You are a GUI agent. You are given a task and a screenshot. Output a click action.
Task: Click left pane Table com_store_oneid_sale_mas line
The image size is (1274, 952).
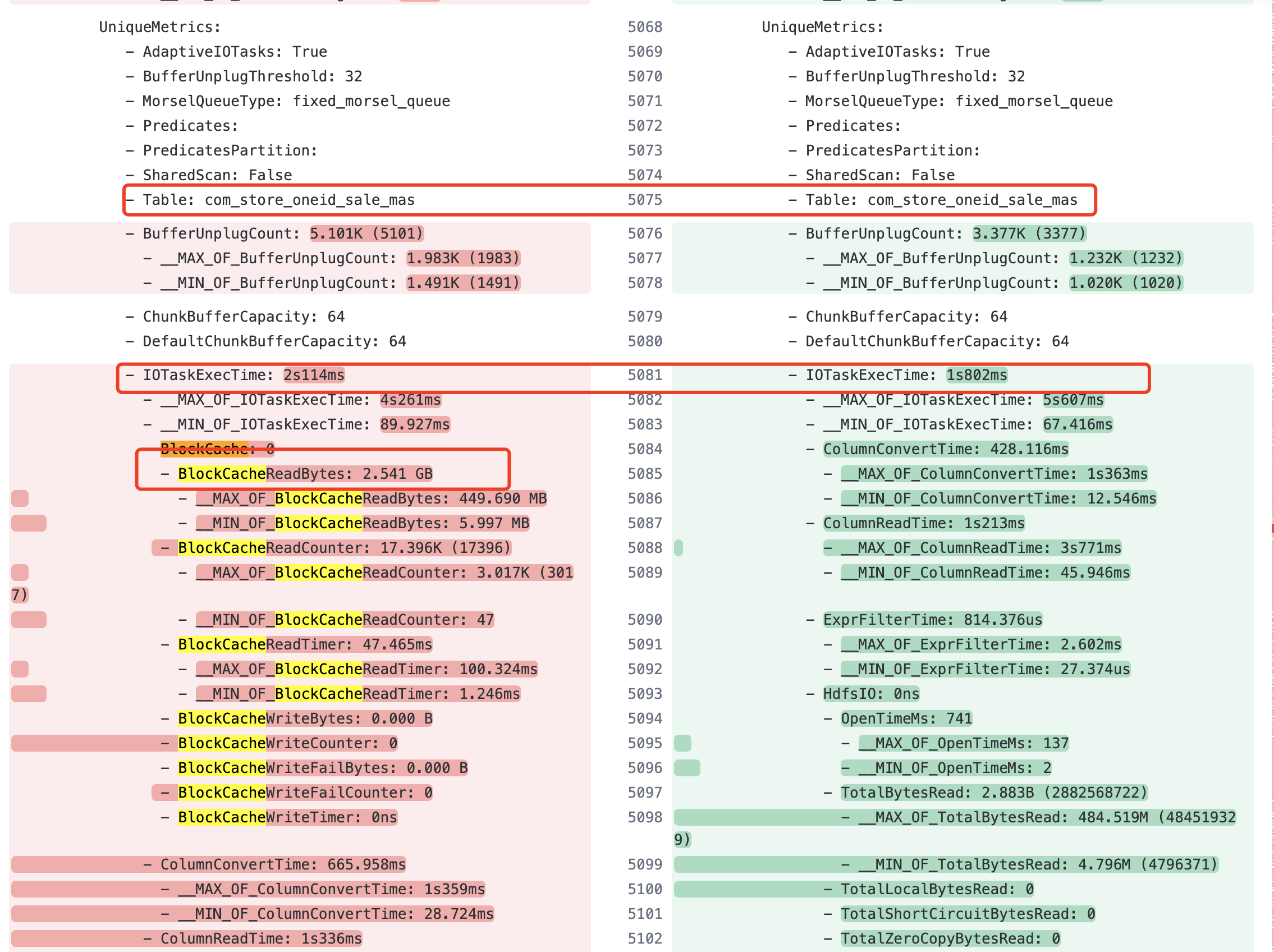278,200
